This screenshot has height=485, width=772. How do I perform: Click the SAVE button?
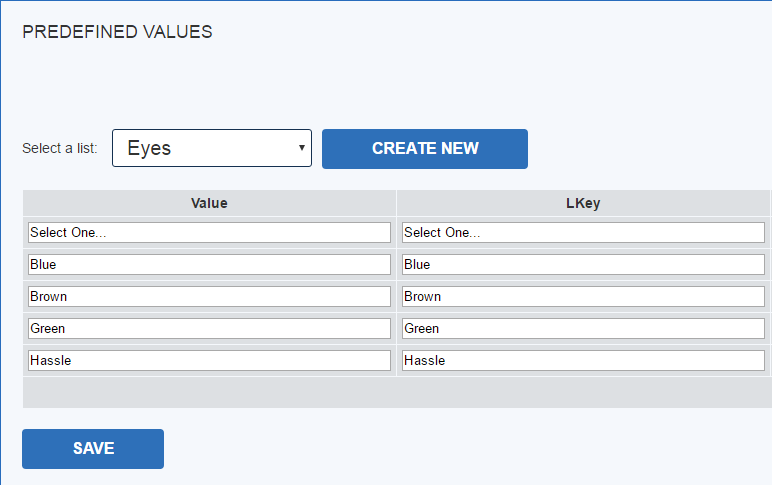pos(93,449)
